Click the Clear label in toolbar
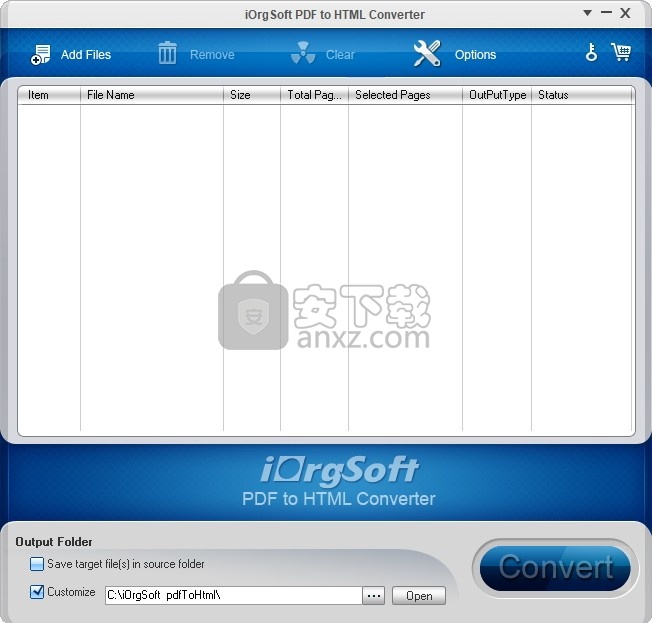Viewport: 652px width, 623px height. pyautogui.click(x=340, y=54)
